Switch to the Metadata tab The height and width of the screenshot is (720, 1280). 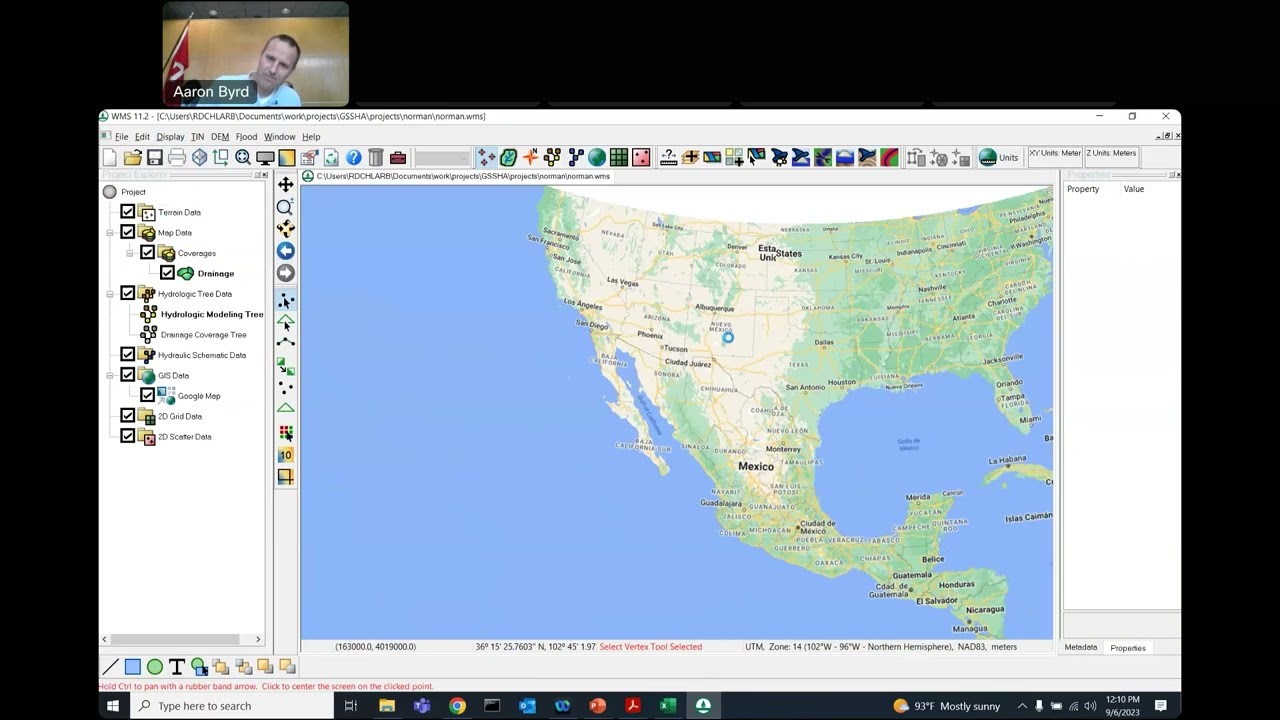pos(1080,648)
